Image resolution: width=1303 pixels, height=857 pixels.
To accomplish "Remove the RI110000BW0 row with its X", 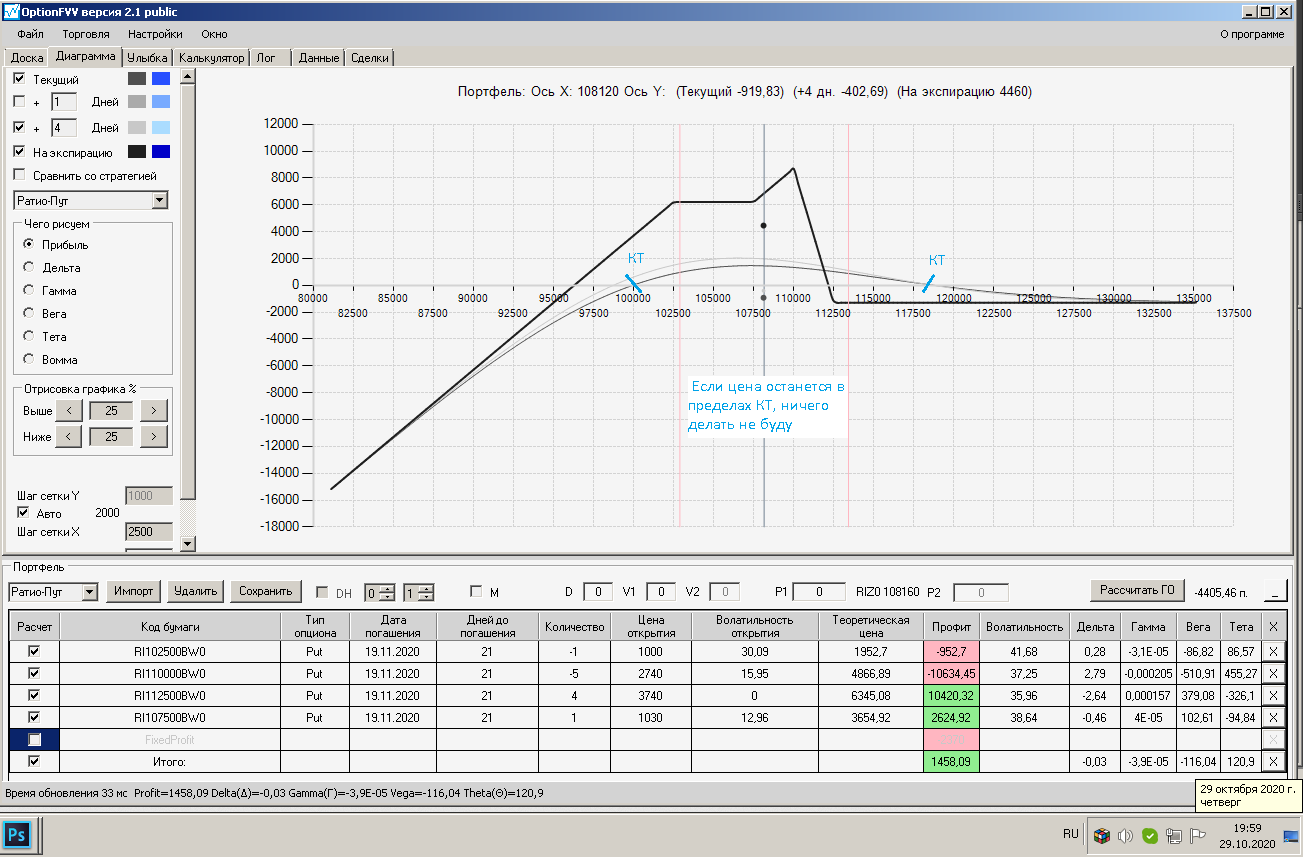I will [1272, 673].
